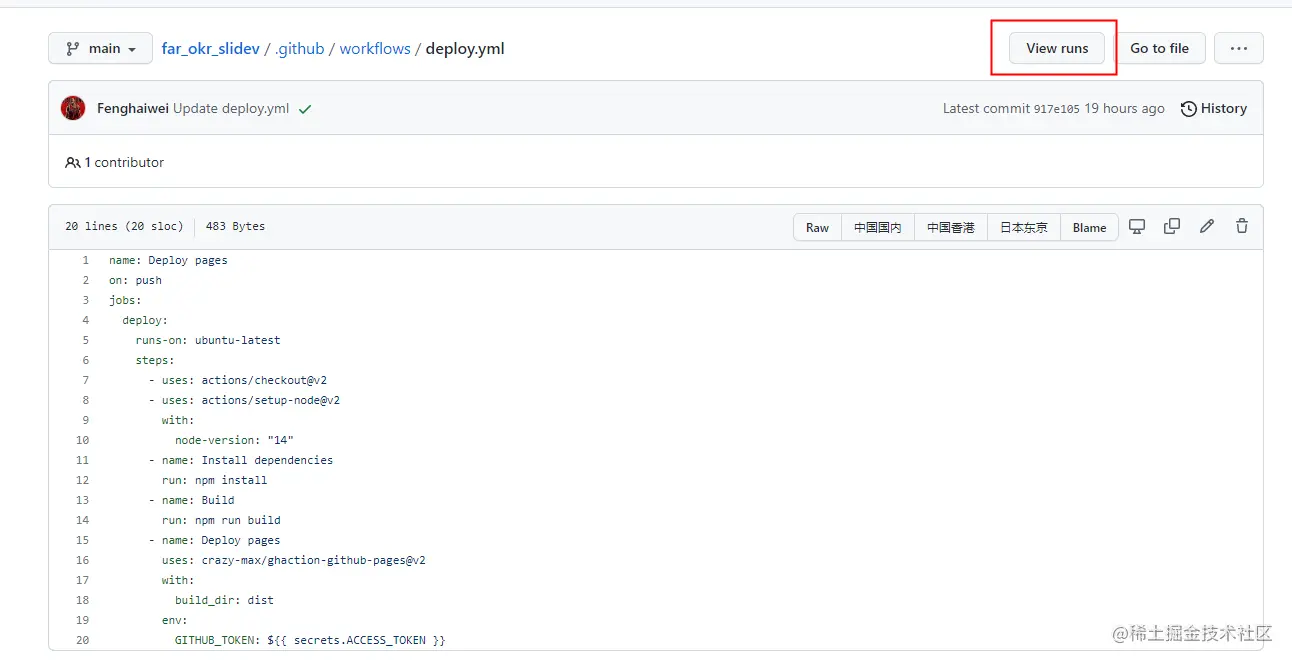Copy raw contents icon
The height and width of the screenshot is (663, 1292).
(1172, 226)
